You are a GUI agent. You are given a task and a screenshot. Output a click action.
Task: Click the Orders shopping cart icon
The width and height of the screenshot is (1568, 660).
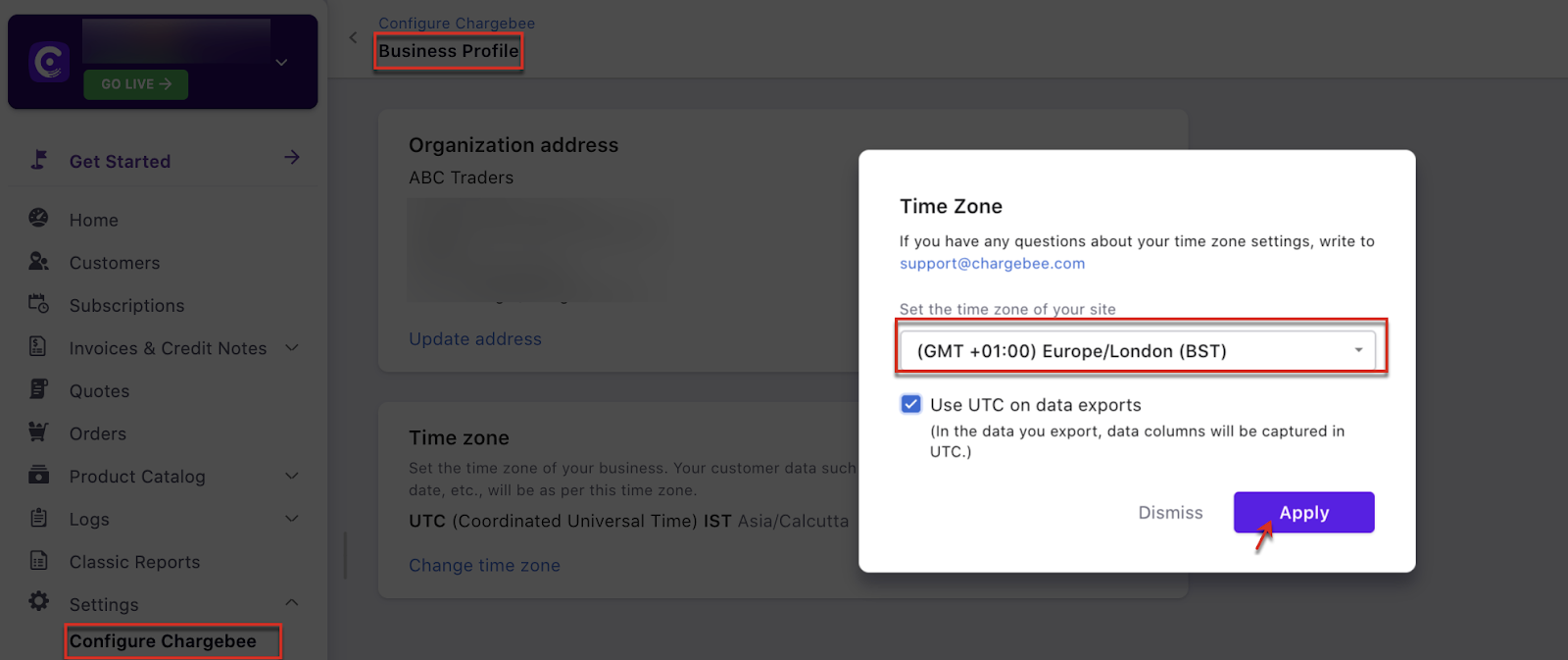(x=38, y=432)
